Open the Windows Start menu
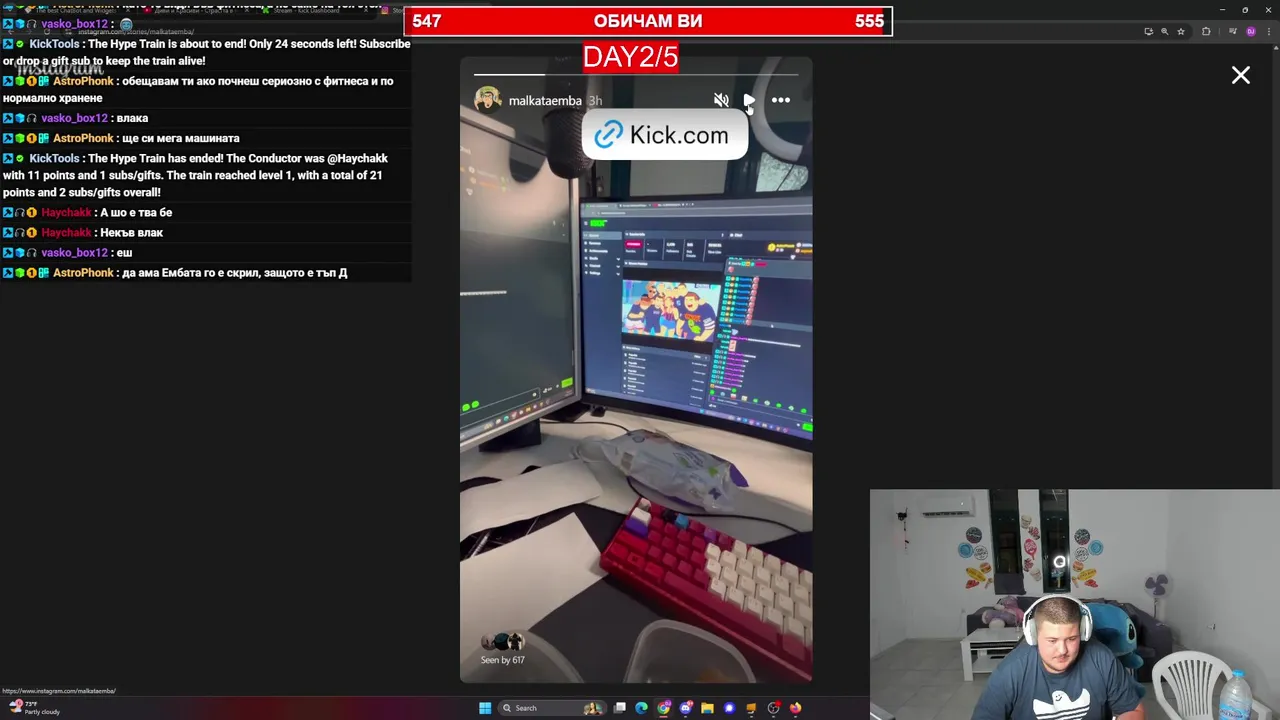Image resolution: width=1280 pixels, height=720 pixels. coord(485,708)
